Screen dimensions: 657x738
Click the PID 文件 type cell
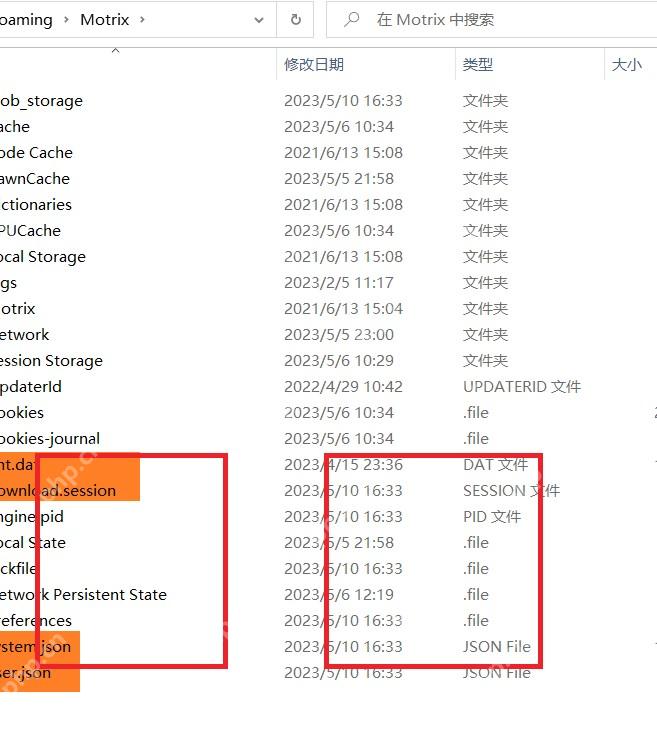[492, 517]
